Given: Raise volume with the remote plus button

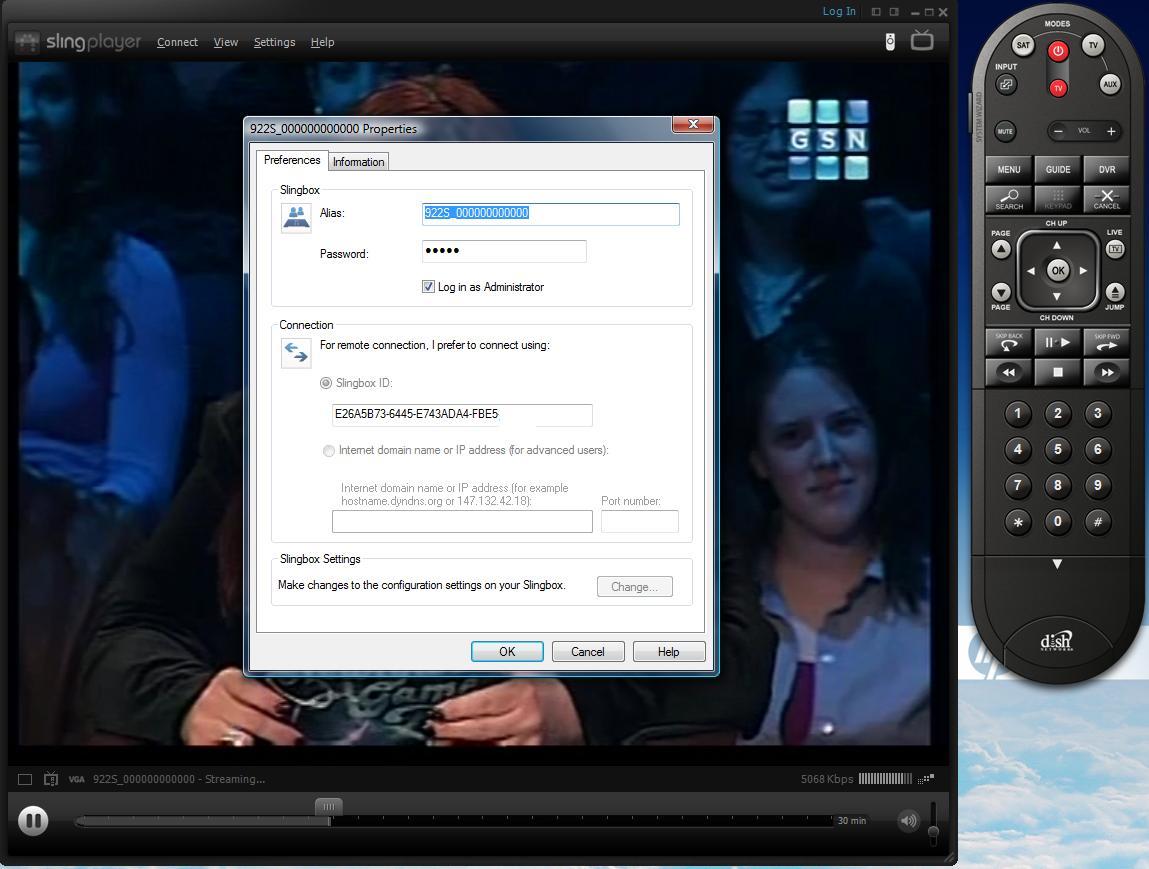Looking at the screenshot, I should coord(1111,131).
